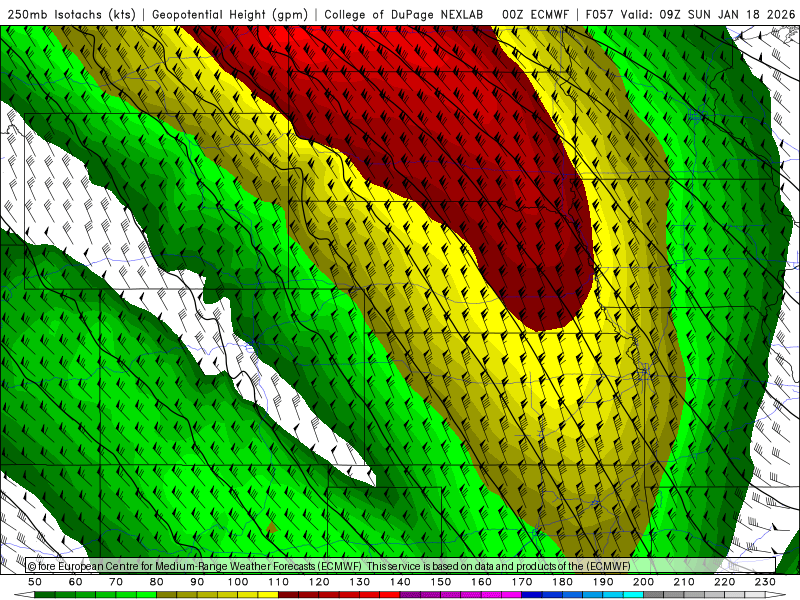The width and height of the screenshot is (800, 600).
Task: Click the "210" color scale label
Action: pyautogui.click(x=684, y=582)
